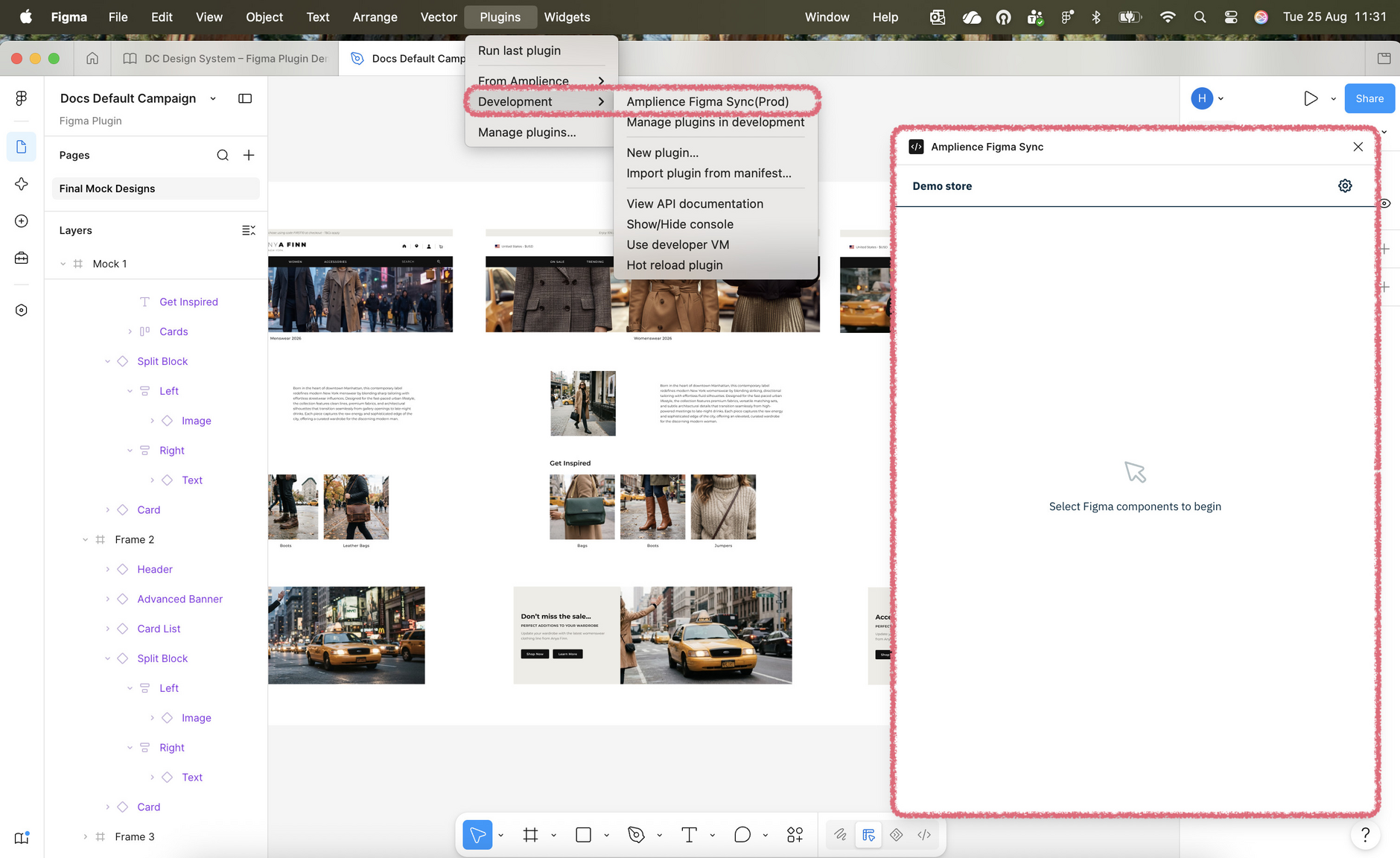
Task: Switch to DC Design System tab
Action: pos(225,58)
